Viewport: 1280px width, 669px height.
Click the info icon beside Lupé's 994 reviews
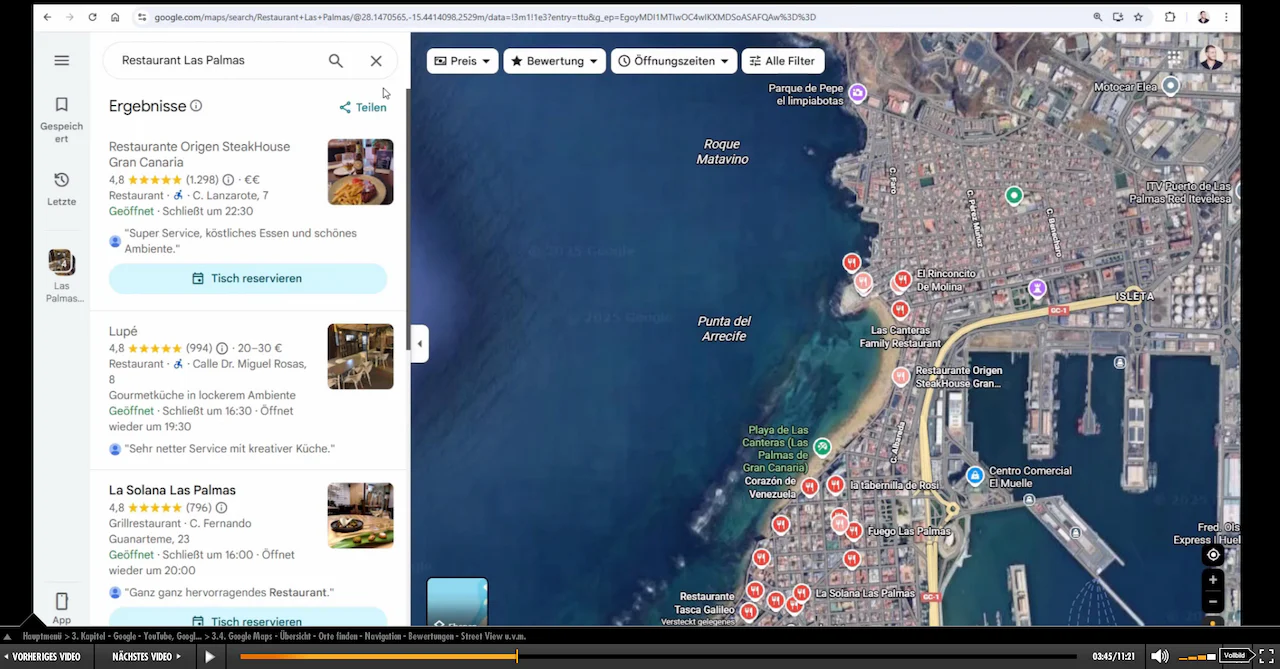tap(222, 348)
